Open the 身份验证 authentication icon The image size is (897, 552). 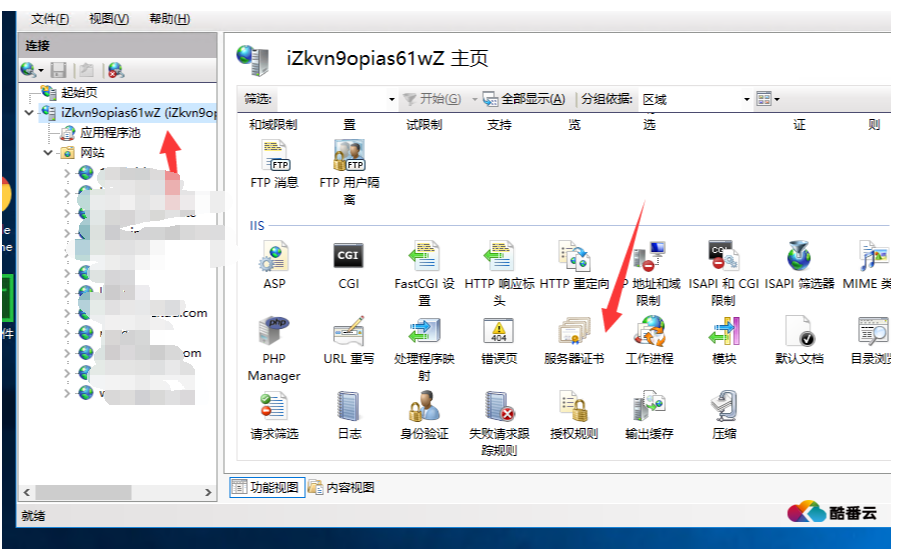click(424, 408)
